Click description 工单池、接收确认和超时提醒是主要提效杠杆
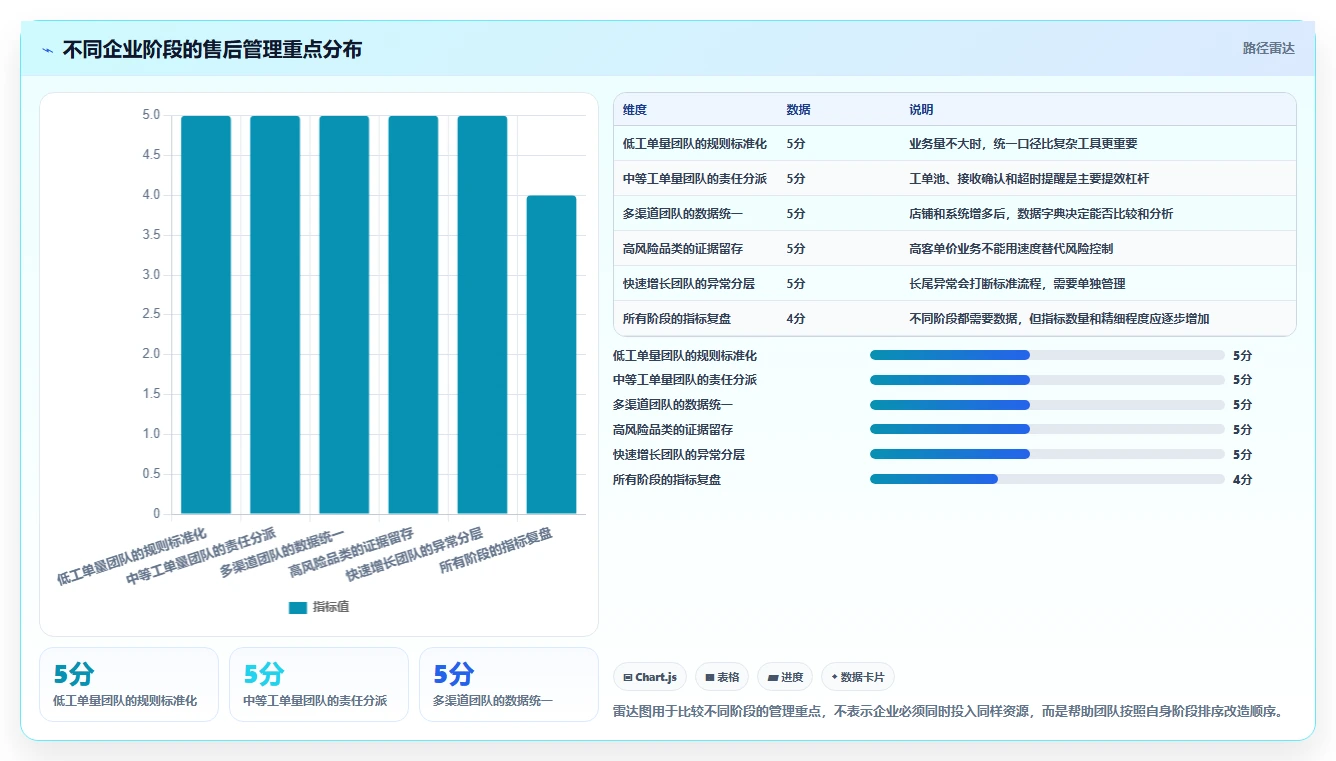The image size is (1336, 761). point(1029,179)
